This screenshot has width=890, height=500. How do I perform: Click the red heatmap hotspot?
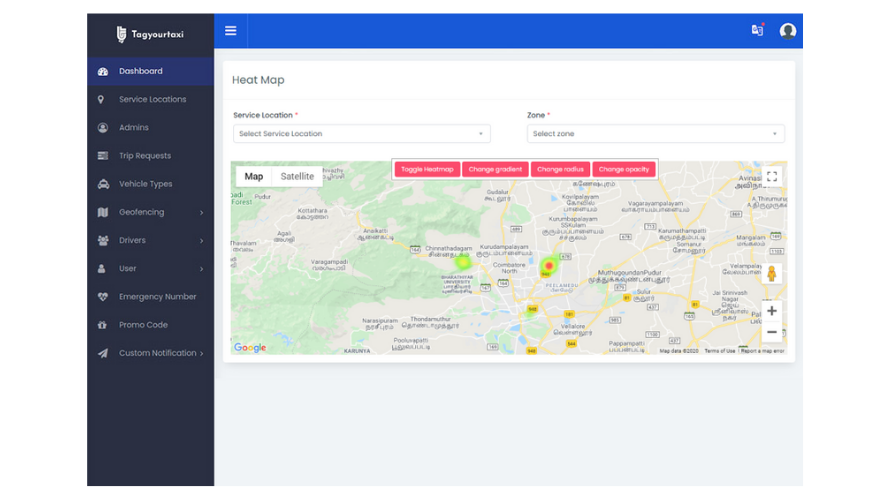click(549, 266)
